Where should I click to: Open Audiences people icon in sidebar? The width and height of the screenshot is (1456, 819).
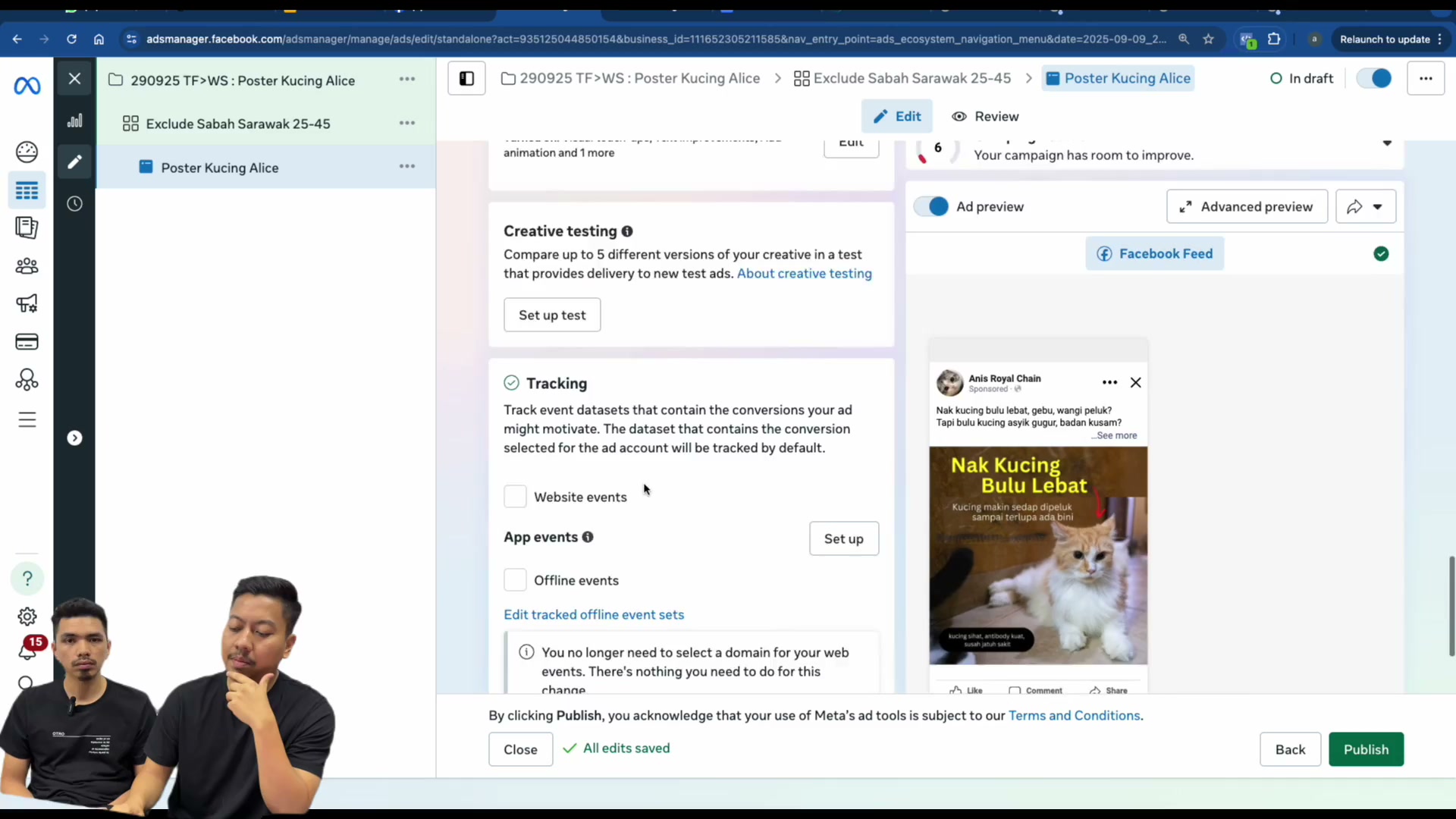tap(27, 266)
